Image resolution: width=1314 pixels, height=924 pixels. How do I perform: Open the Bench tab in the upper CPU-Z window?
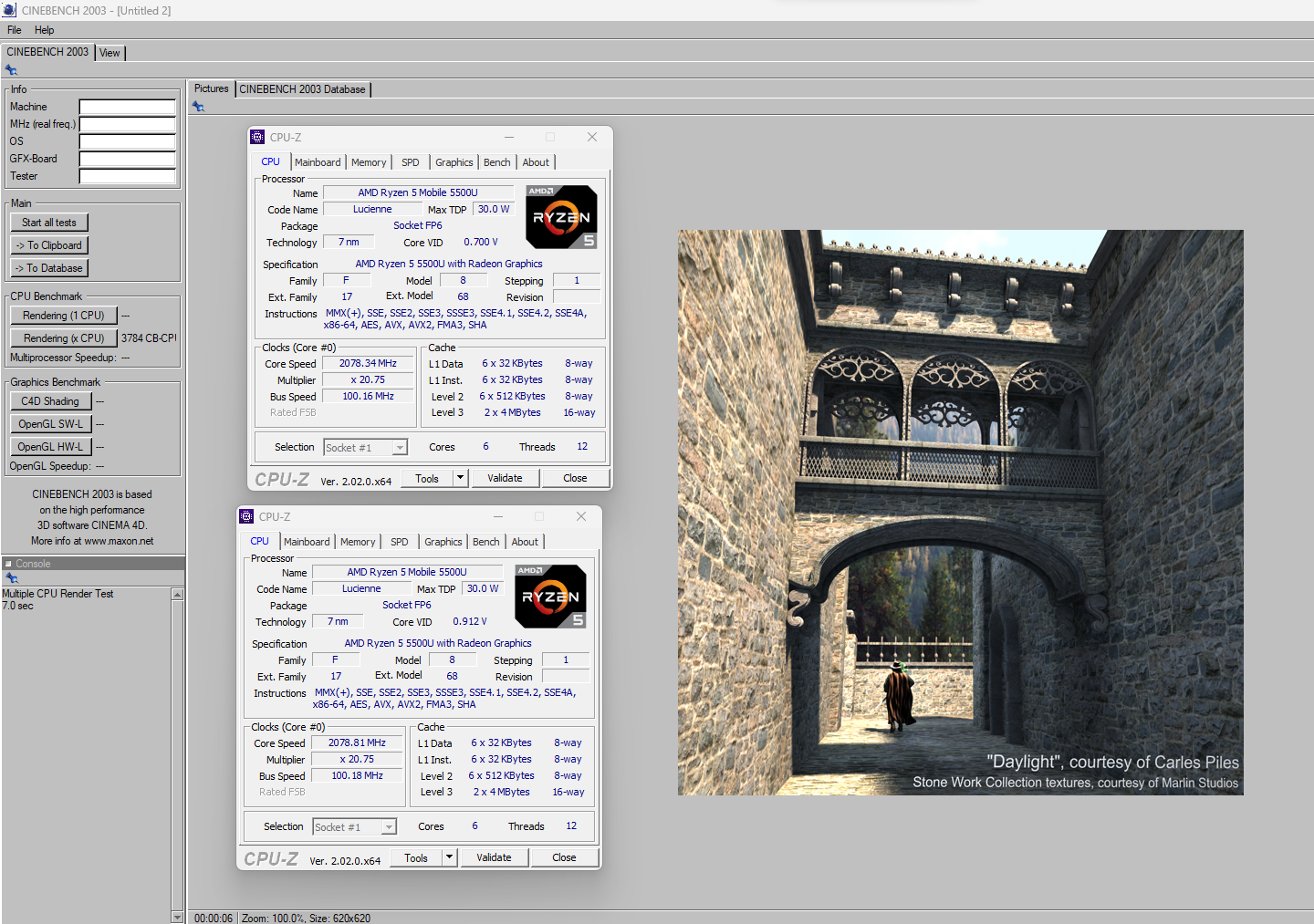tap(496, 162)
